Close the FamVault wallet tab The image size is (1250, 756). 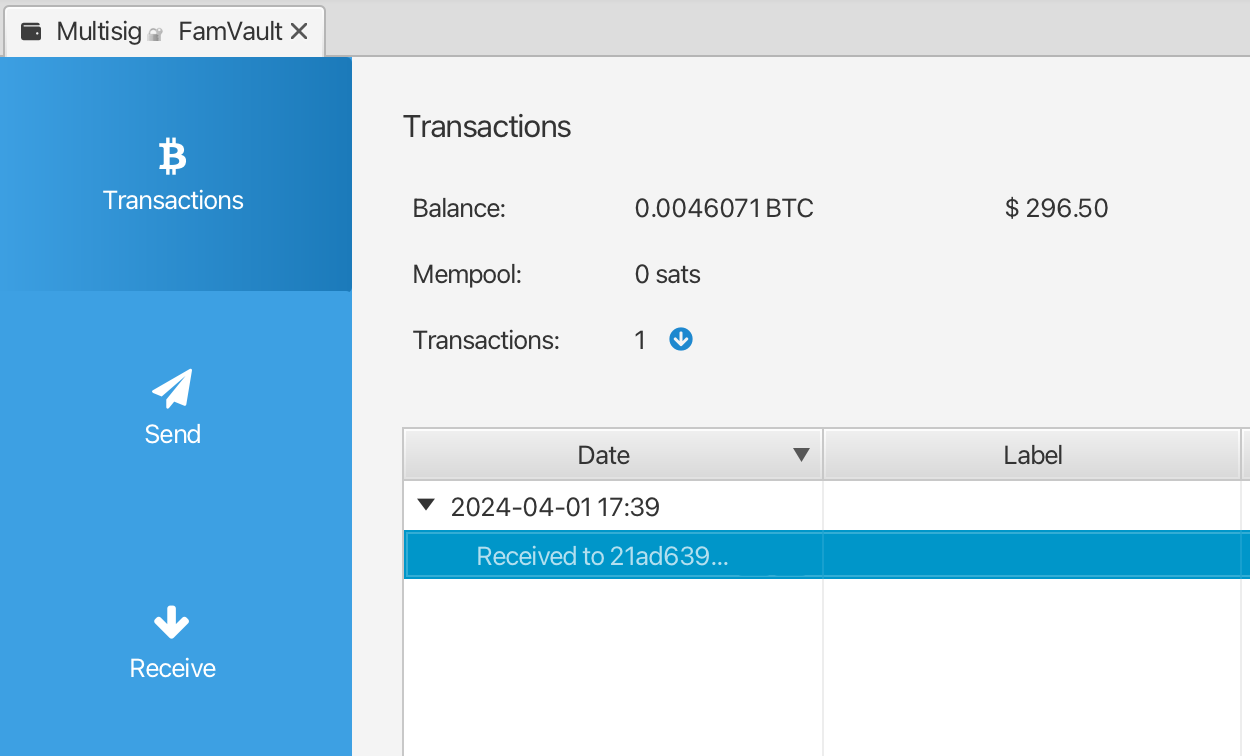pos(298,31)
